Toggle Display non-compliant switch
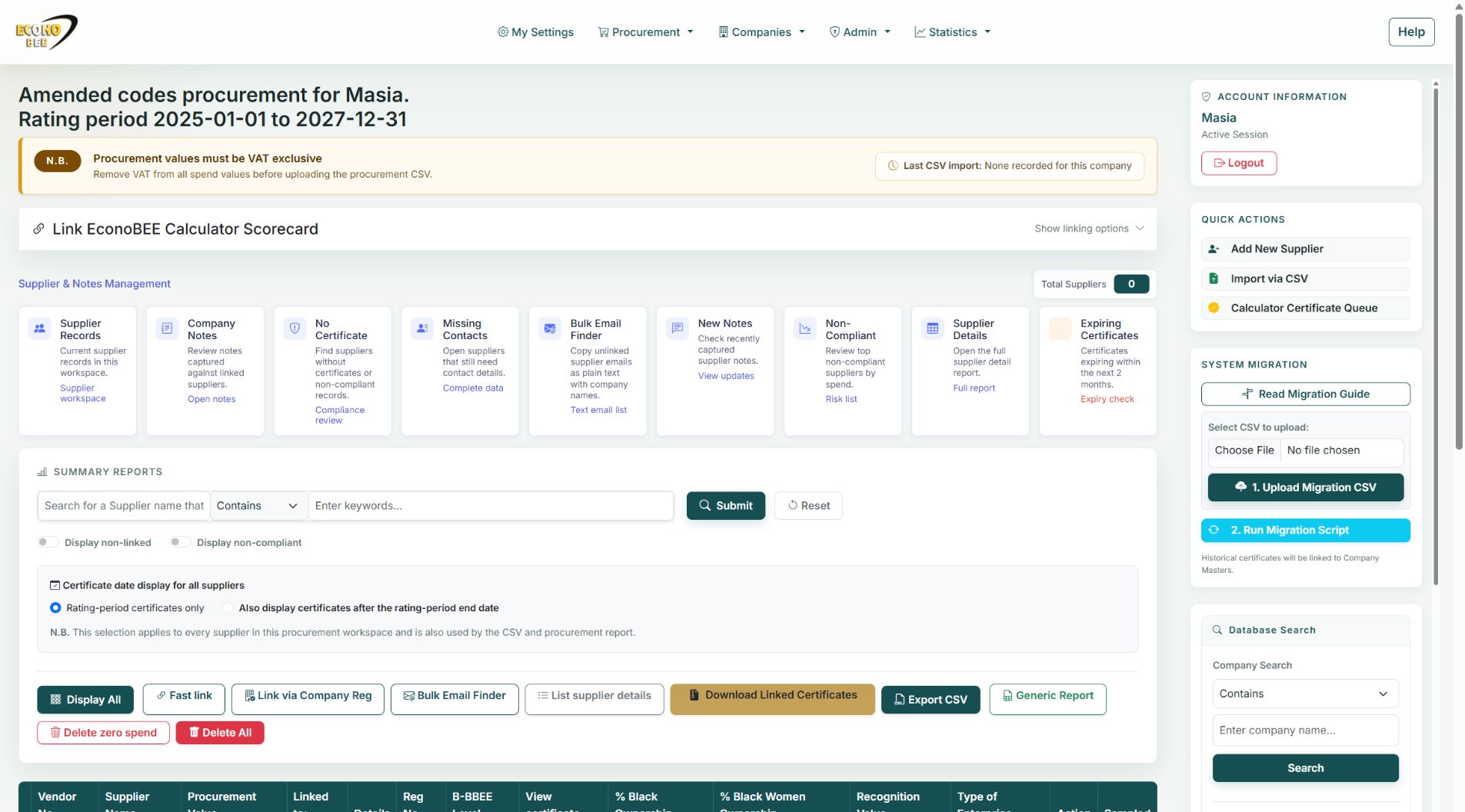 [180, 542]
